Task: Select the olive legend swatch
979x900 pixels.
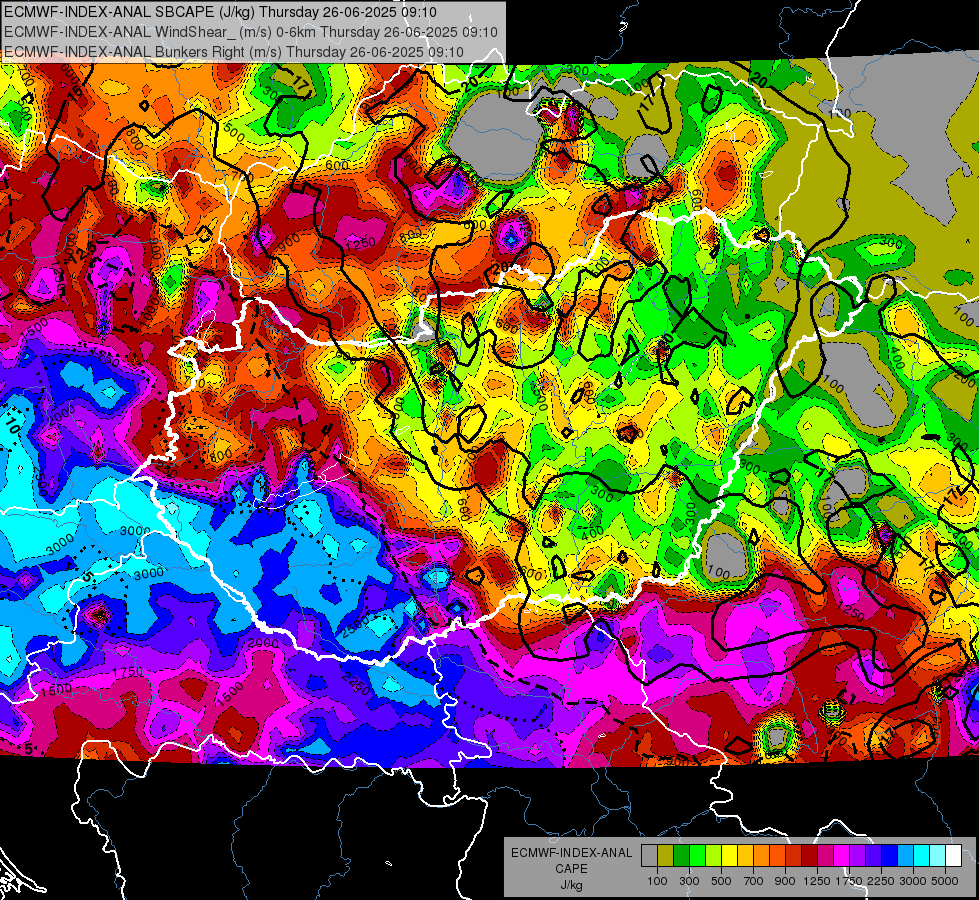Action: [666, 855]
